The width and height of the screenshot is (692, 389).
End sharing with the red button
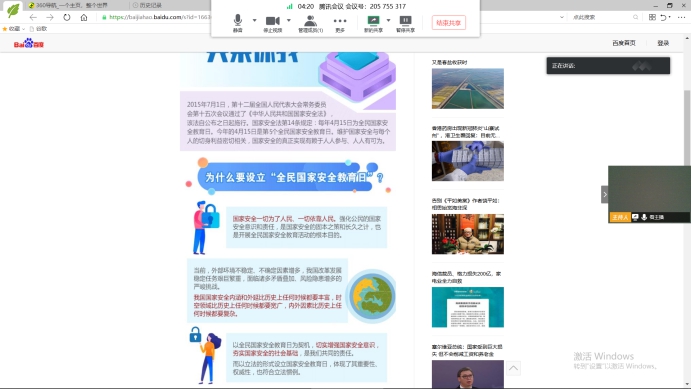[x=448, y=23]
